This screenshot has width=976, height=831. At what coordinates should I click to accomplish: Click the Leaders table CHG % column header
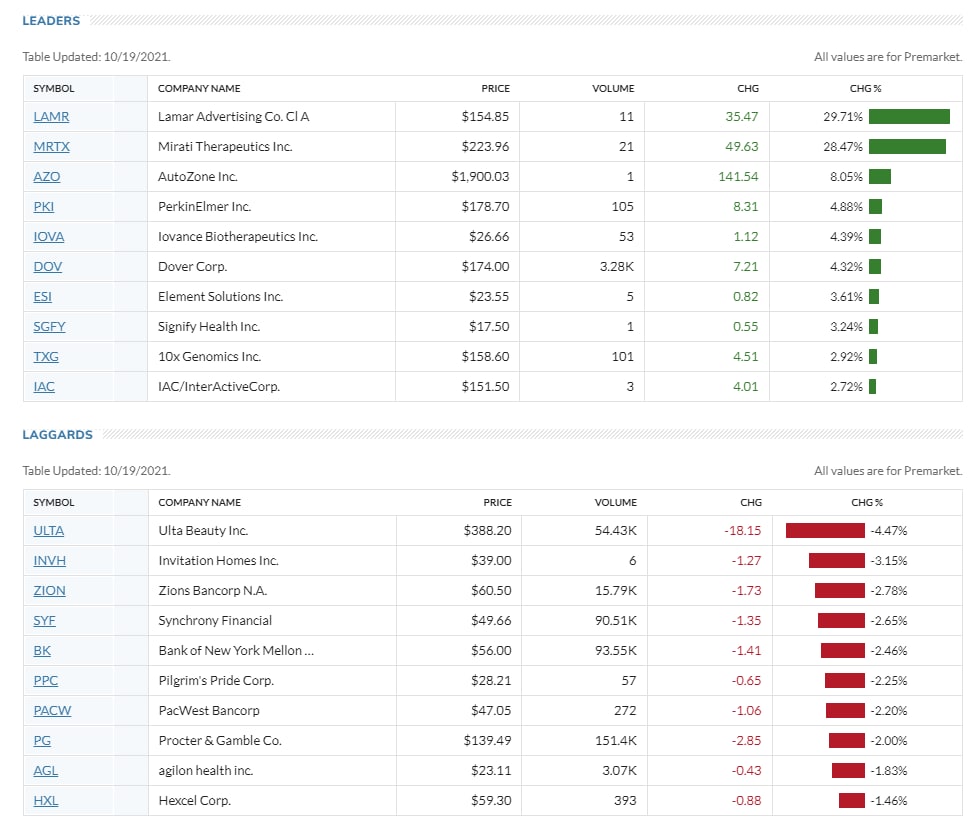(866, 88)
